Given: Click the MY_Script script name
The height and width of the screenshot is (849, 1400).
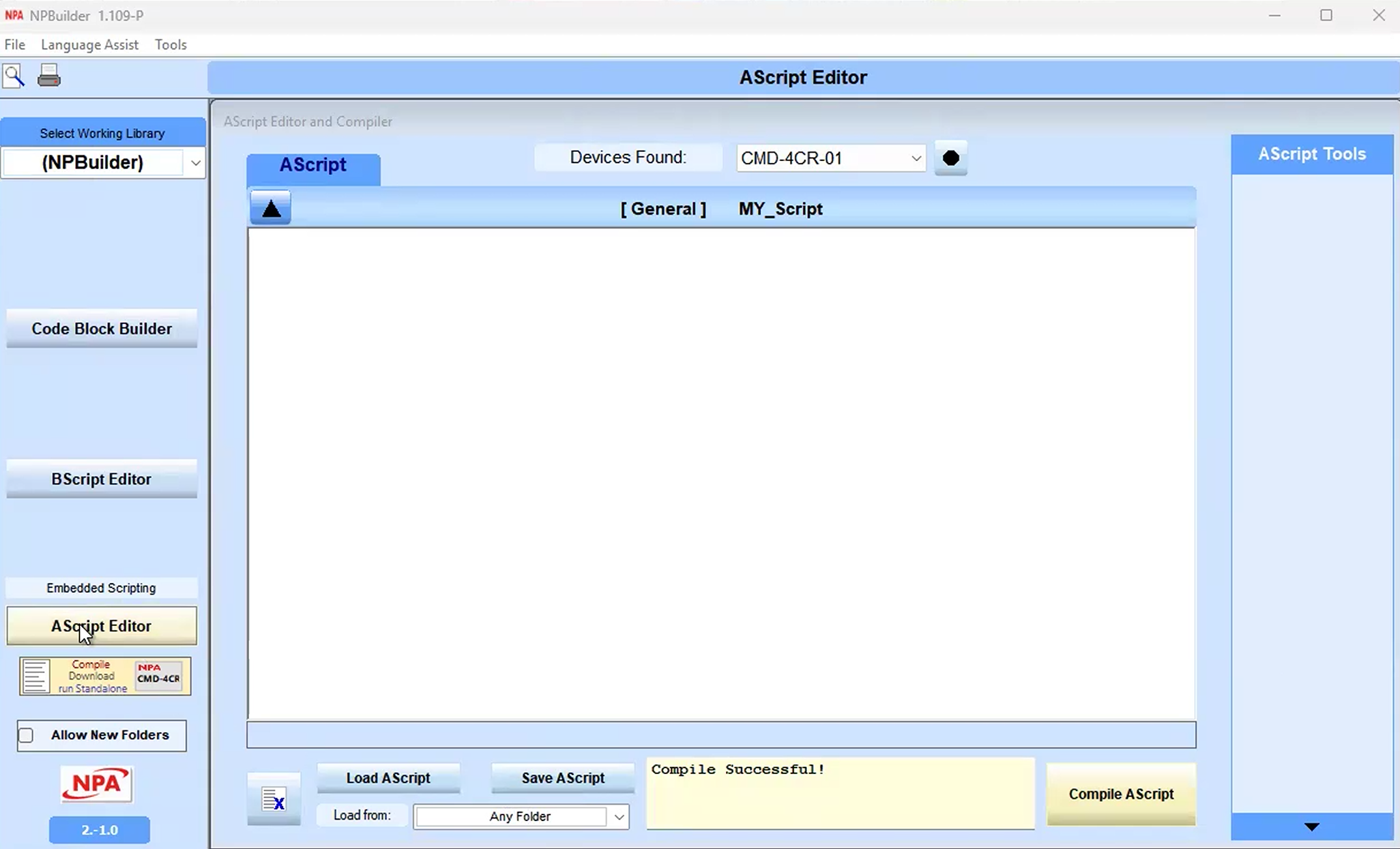Looking at the screenshot, I should (780, 209).
